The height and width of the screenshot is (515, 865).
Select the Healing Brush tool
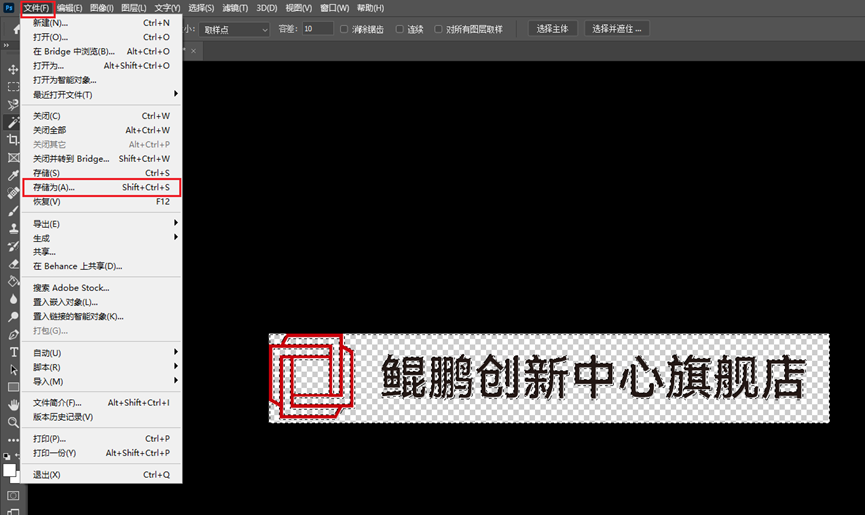(13, 193)
